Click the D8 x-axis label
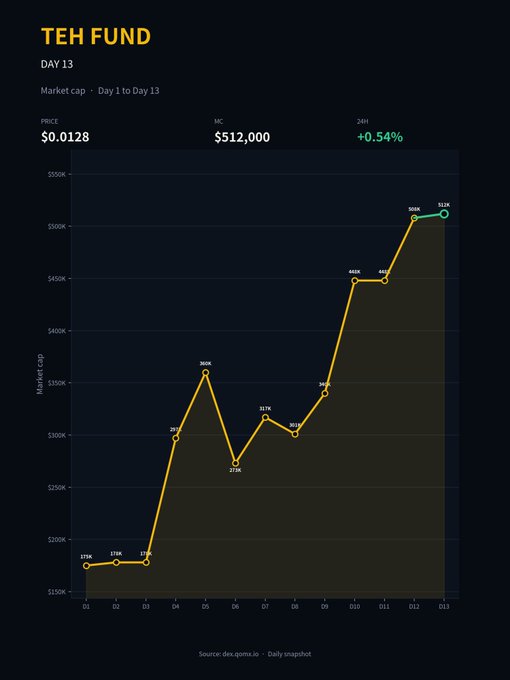Screen dimensions: 510x680 click(x=295, y=607)
